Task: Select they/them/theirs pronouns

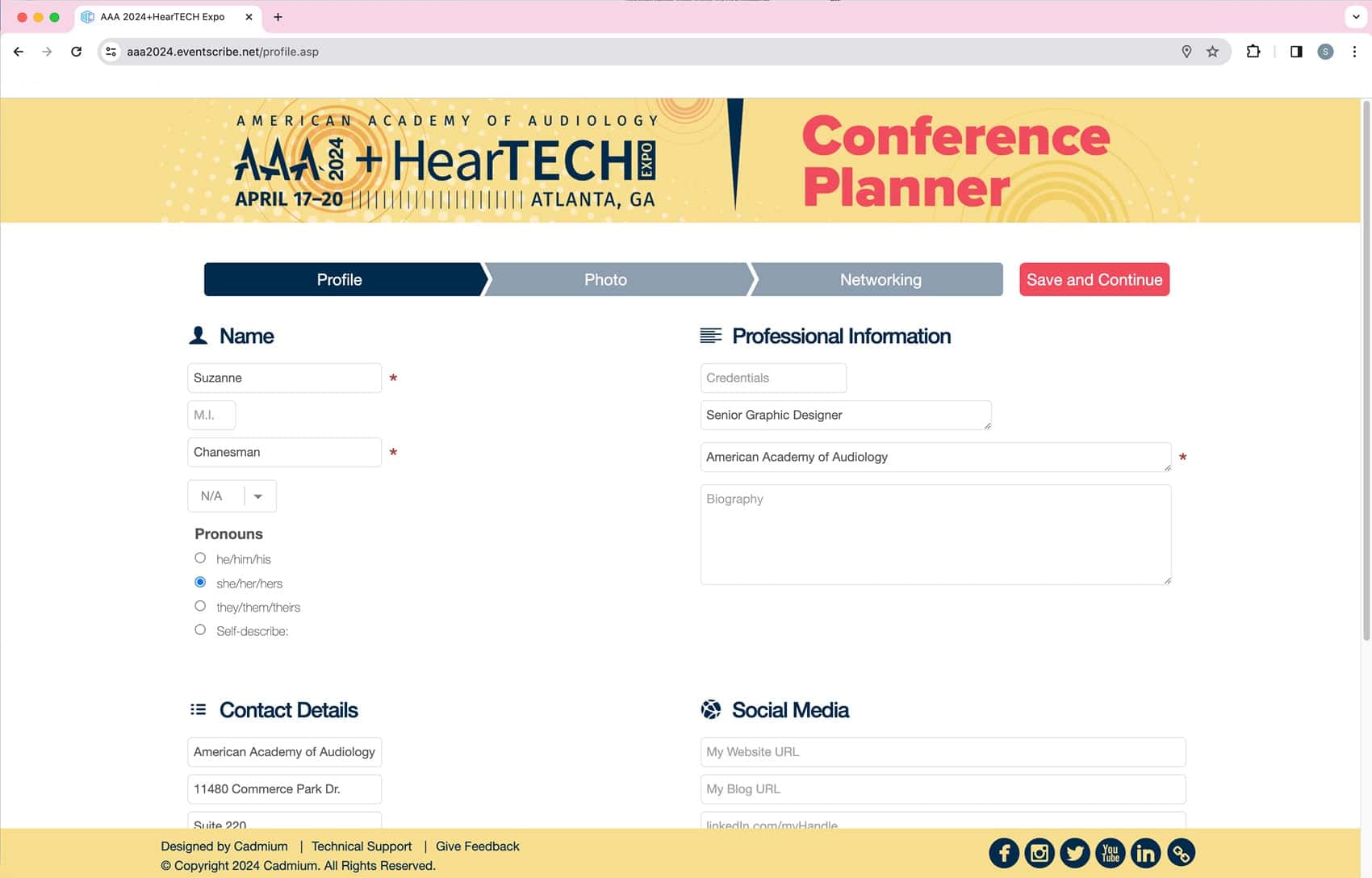Action: 200,606
